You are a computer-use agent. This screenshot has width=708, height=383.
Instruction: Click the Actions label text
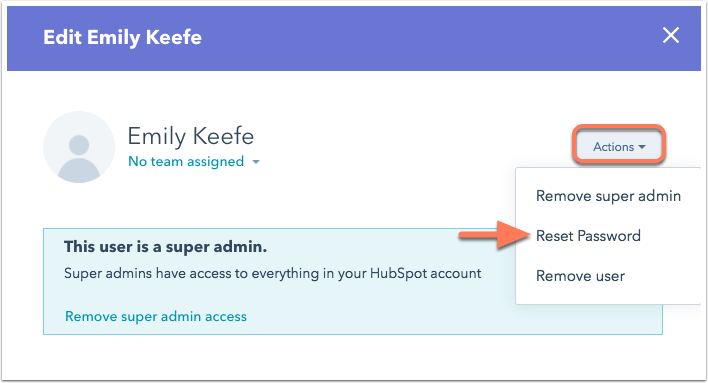613,147
